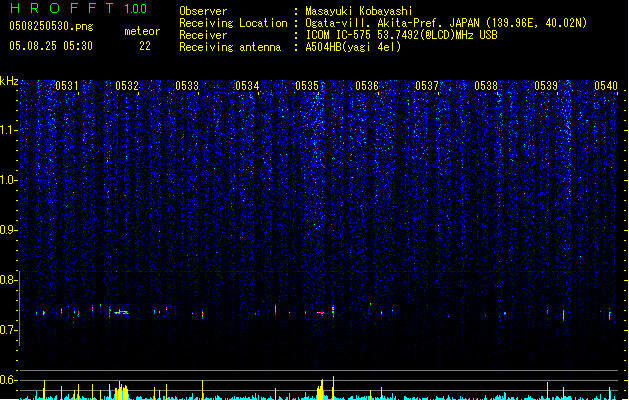Click the 0532 time marker
Viewport: 629px width, 400px height.
pyautogui.click(x=127, y=86)
